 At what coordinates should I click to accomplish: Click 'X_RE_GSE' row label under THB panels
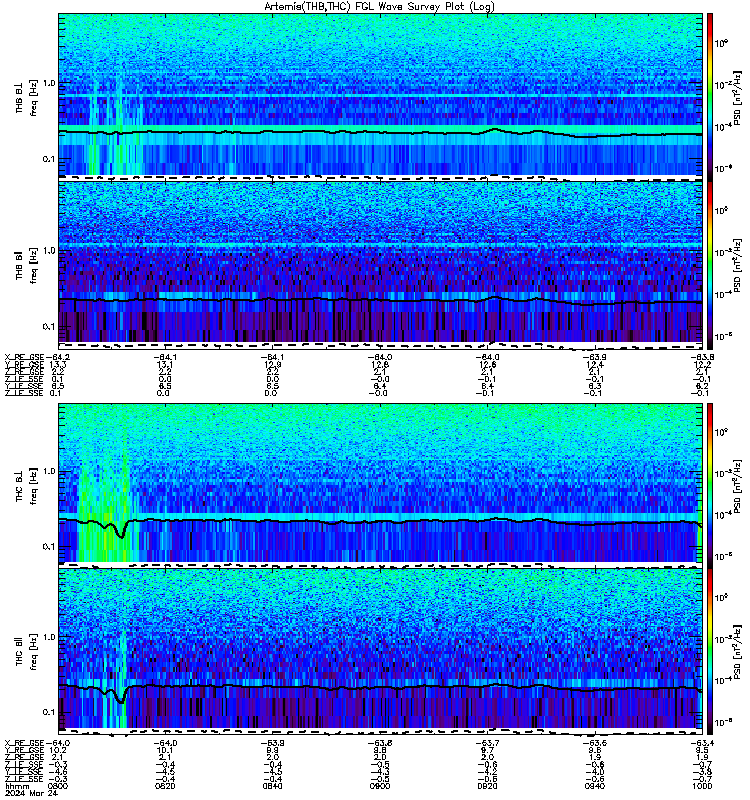click(24, 357)
